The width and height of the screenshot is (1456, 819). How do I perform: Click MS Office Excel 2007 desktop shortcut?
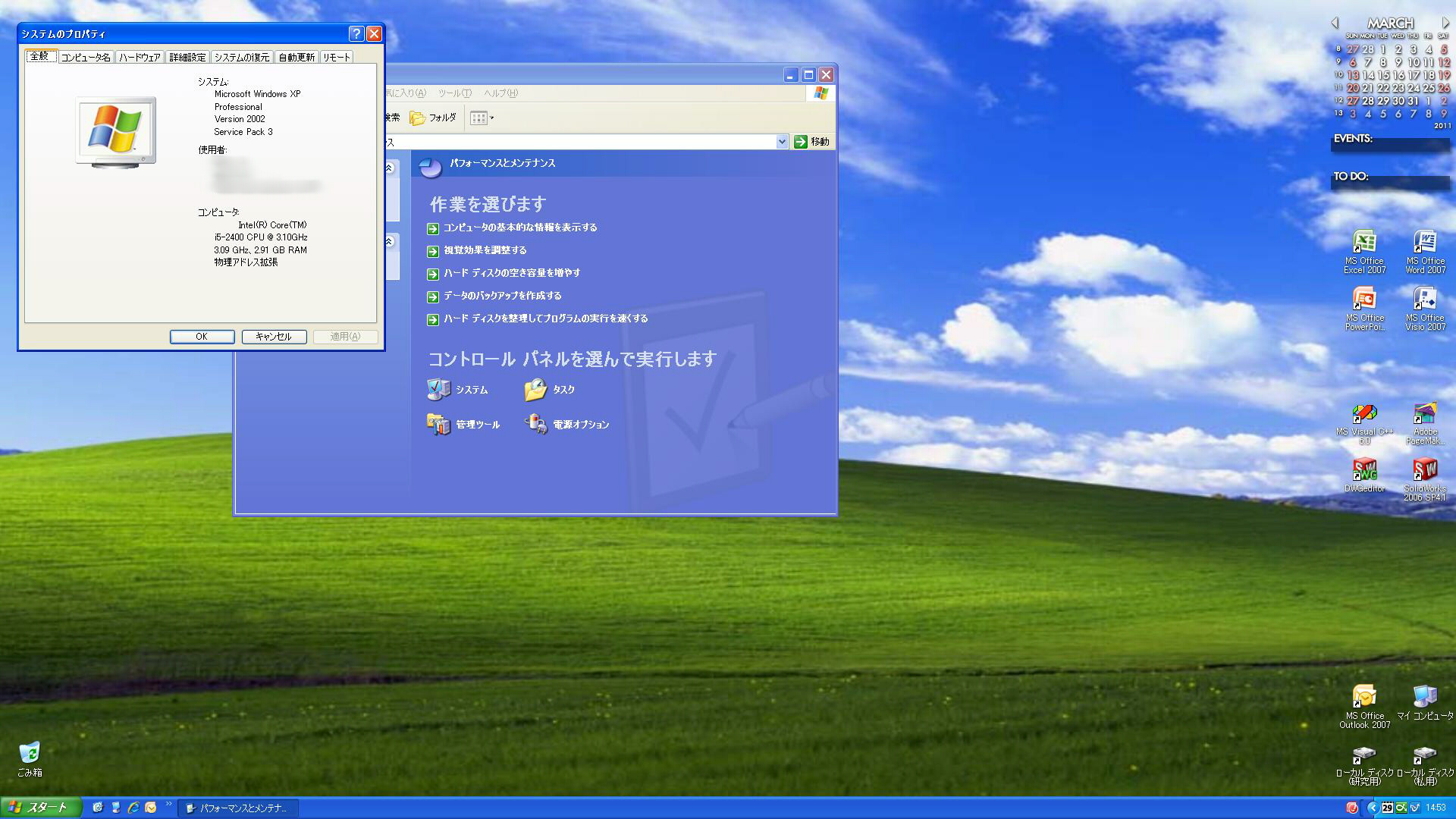1364,243
